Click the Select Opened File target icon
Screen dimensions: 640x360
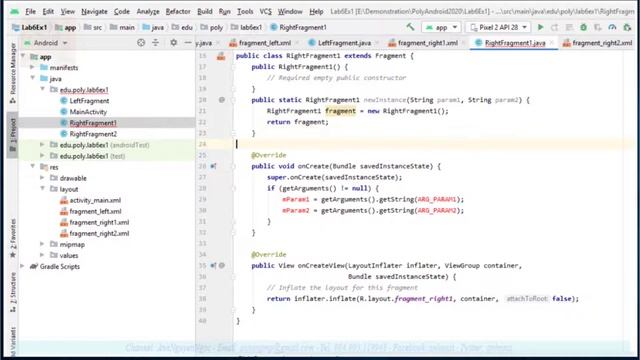(141, 42)
